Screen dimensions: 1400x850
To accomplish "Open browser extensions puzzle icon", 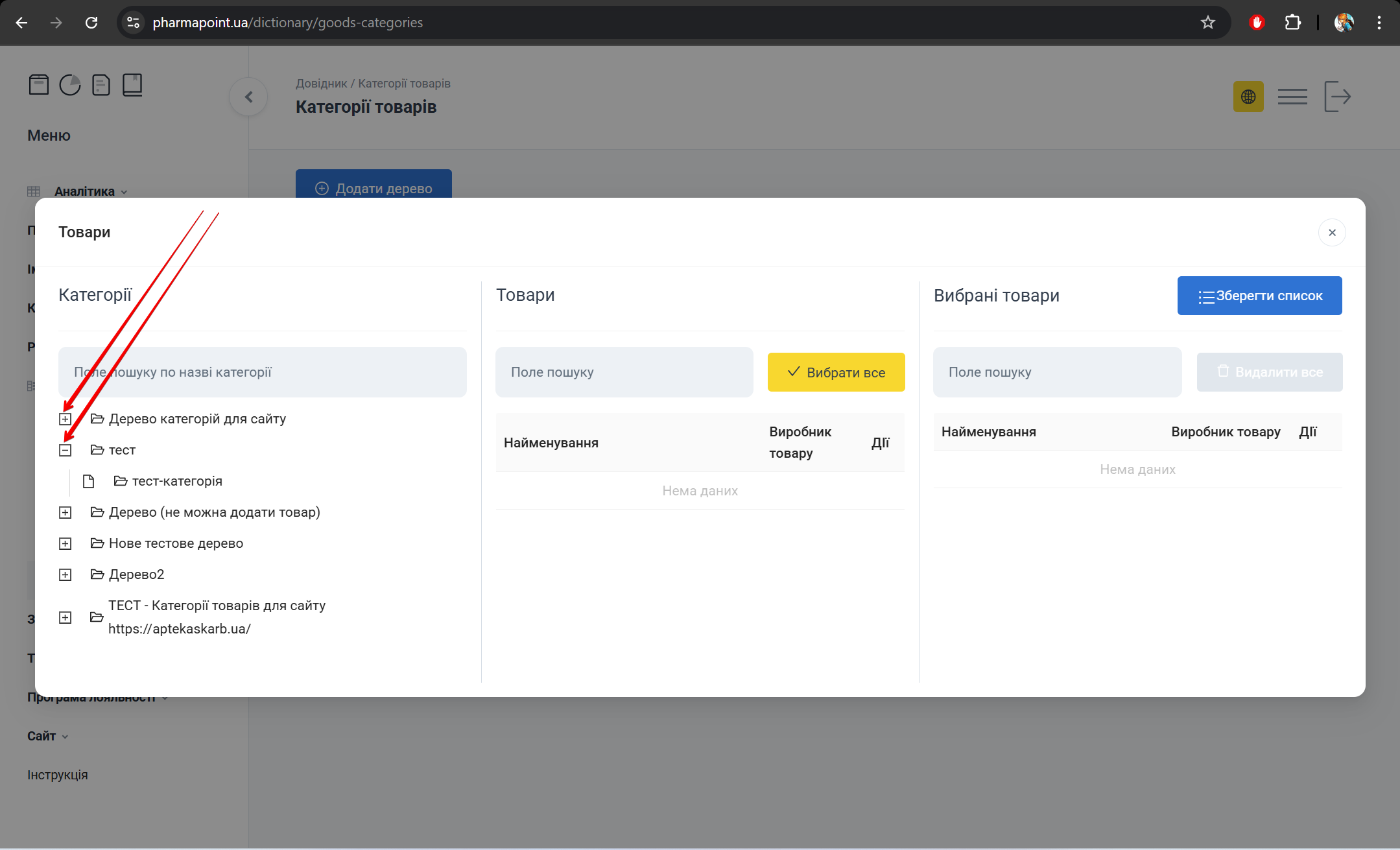I will (1292, 23).
